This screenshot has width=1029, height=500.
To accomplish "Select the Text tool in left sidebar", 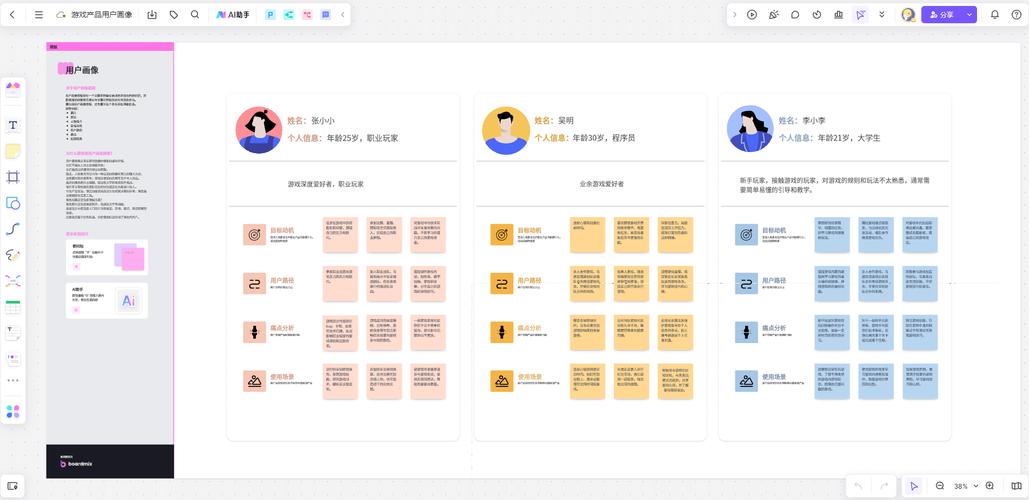I will 13,125.
